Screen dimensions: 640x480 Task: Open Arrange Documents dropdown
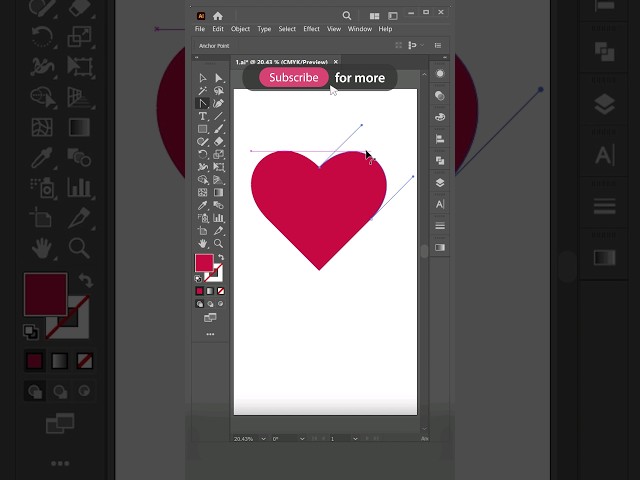coord(374,16)
